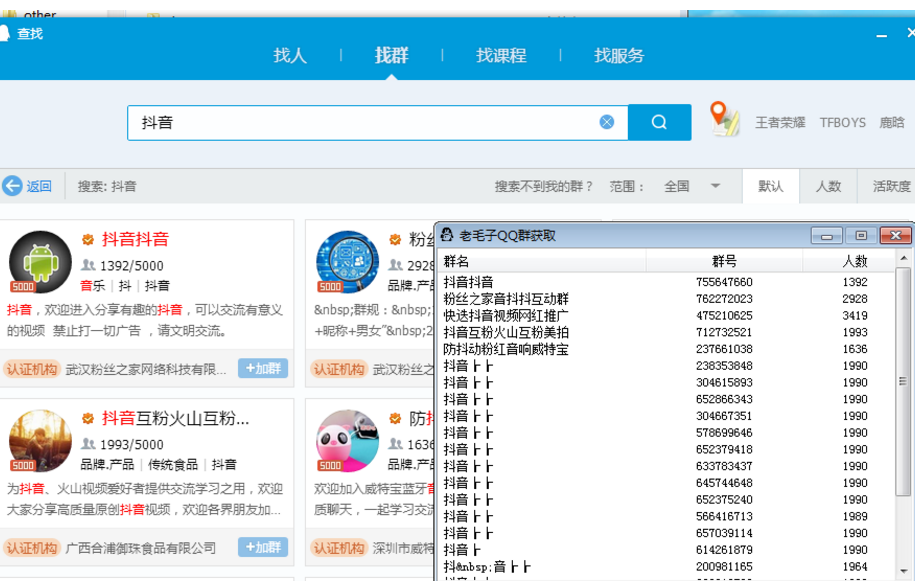This screenshot has height=581, width=915.
Task: Select the row 防抖动粉红音响威特宝
Action: pyautogui.click(x=665, y=349)
